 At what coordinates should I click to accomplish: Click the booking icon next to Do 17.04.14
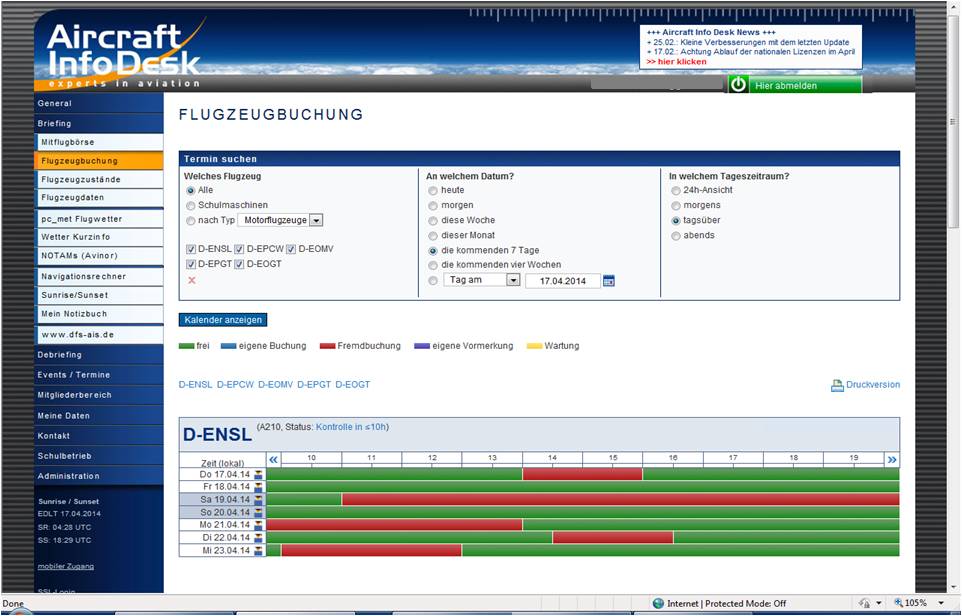[260, 474]
